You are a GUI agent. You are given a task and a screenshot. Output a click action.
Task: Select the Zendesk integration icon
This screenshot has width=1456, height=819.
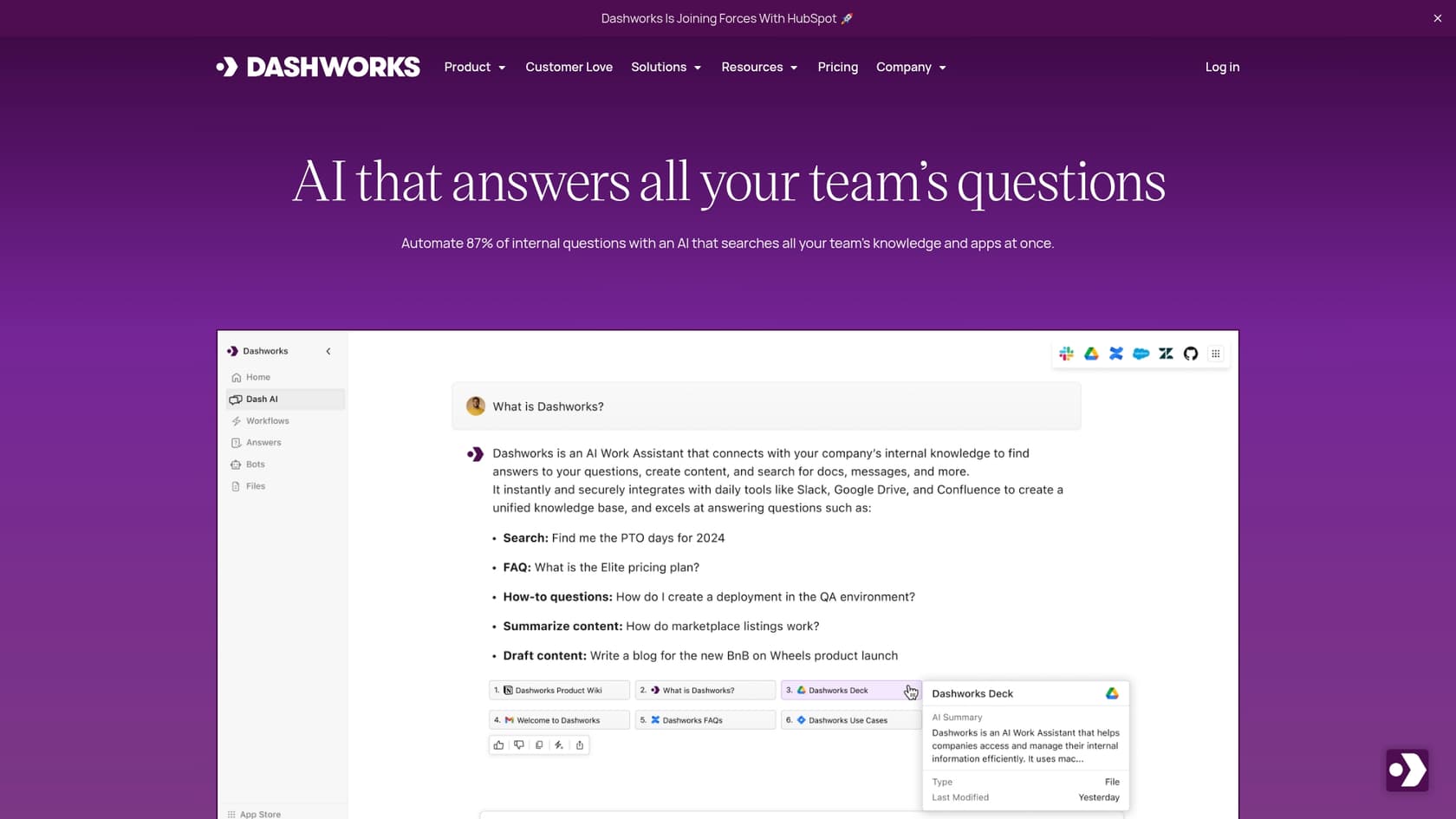1166,354
